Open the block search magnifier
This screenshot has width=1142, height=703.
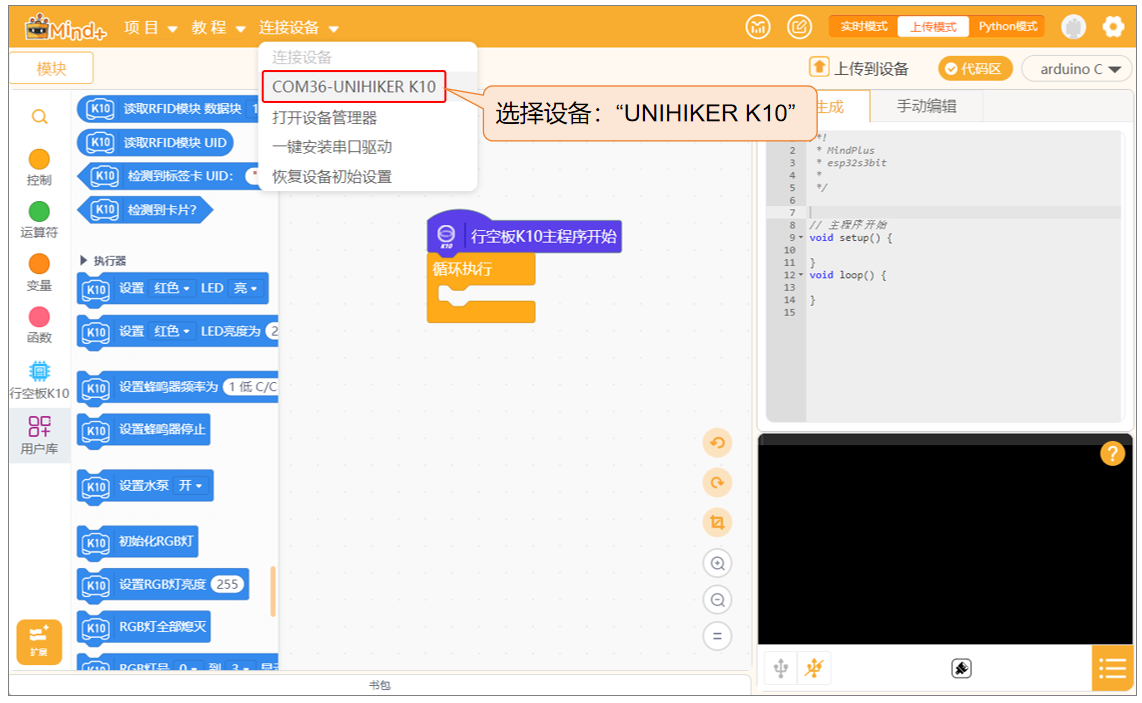pyautogui.click(x=39, y=117)
